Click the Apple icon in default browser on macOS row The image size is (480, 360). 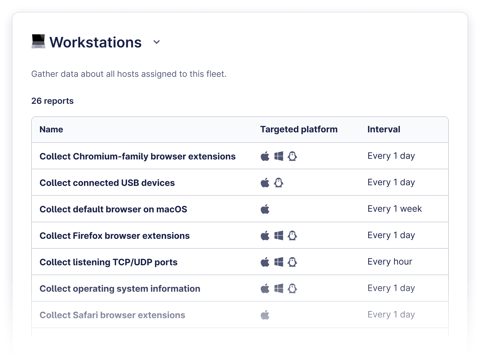pos(265,209)
